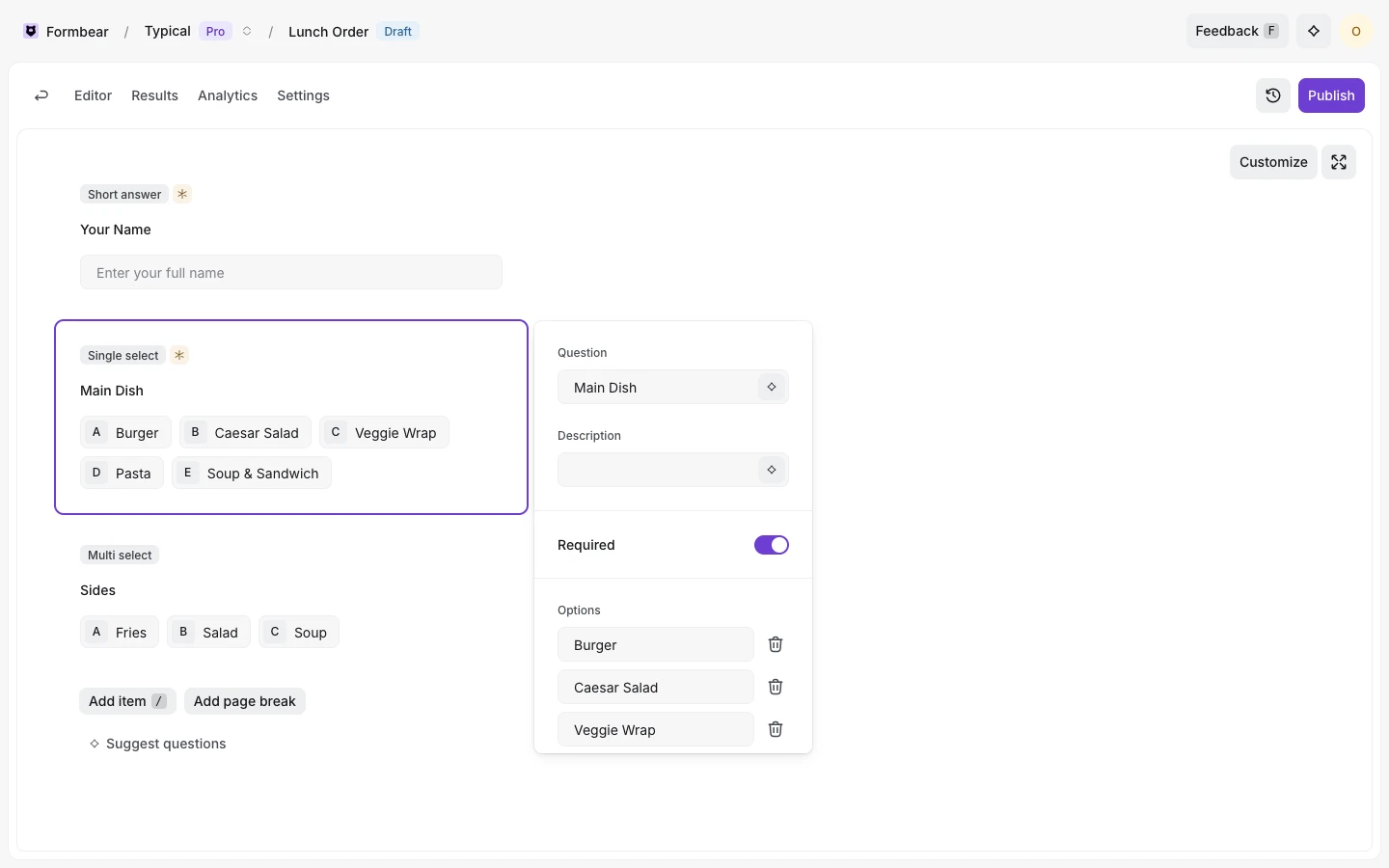Switch to the Editor tab
The height and width of the screenshot is (868, 1389).
pyautogui.click(x=93, y=95)
